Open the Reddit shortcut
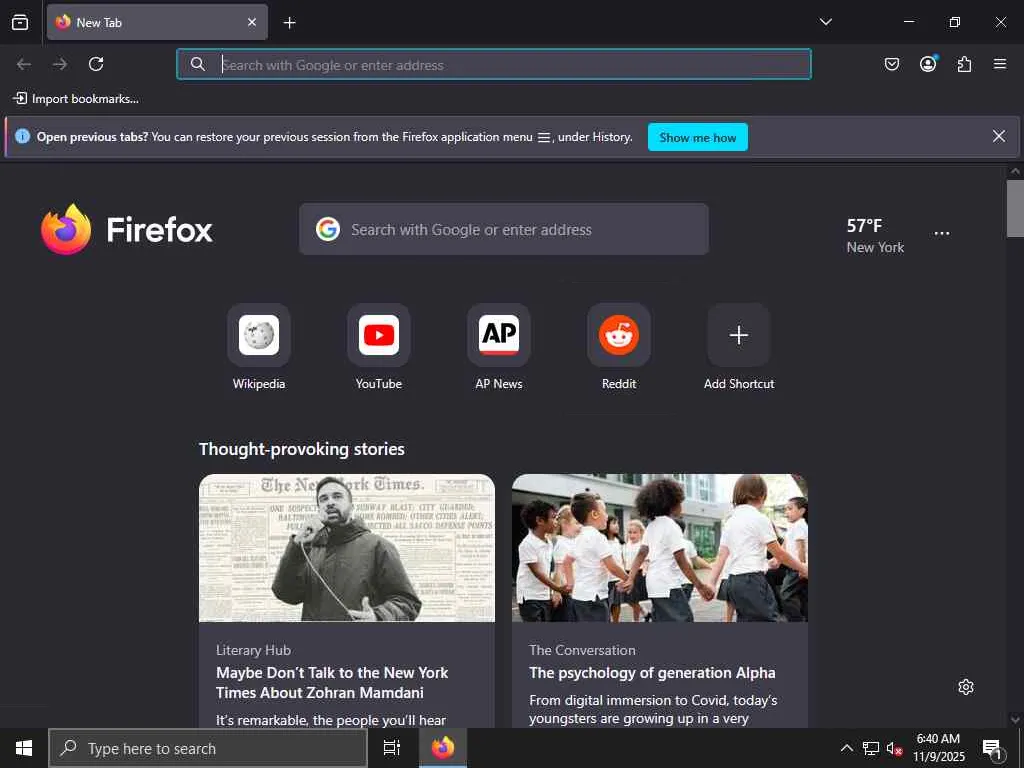Screen dimensions: 1024x768 pyautogui.click(x=619, y=347)
